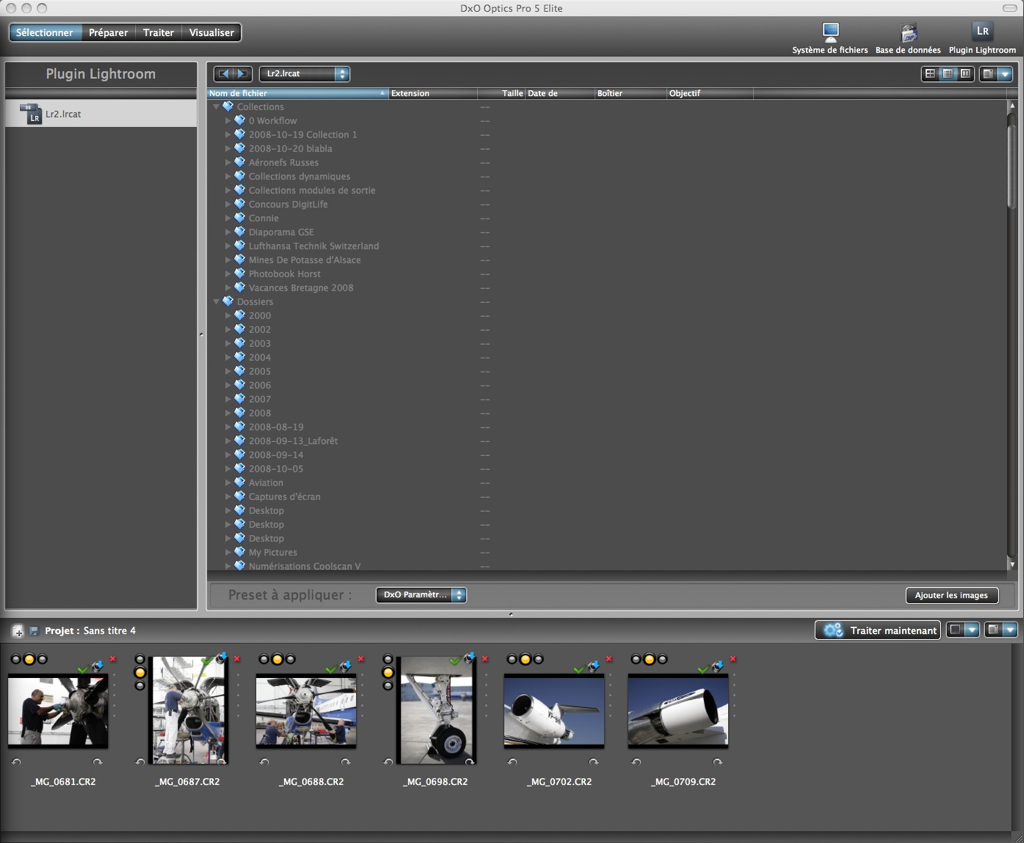This screenshot has height=843, width=1024.
Task: Expand the Lufthansa Technik Switzerland collection
Action: pyautogui.click(x=228, y=246)
